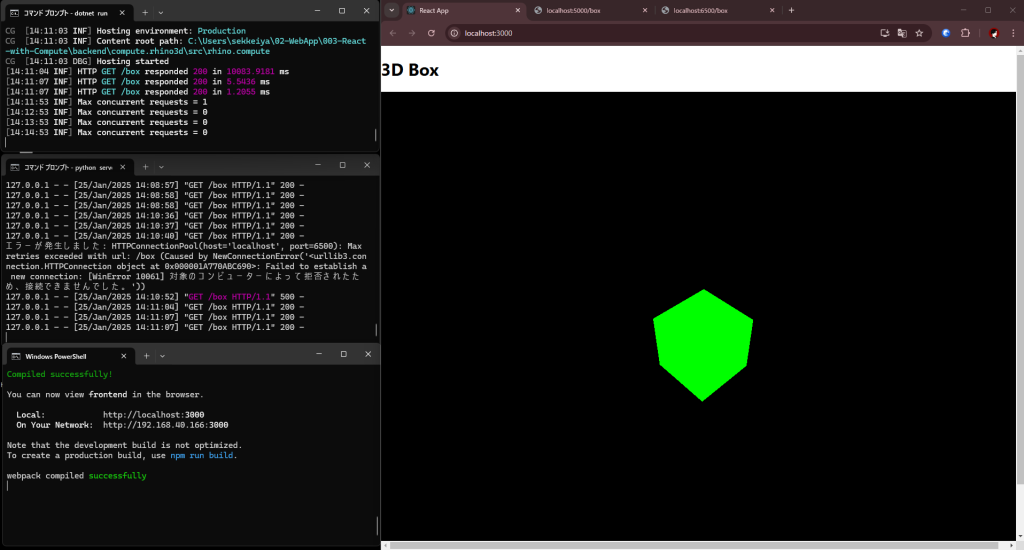This screenshot has width=1024, height=550.
Task: Click the green 3D box in the canvas
Action: click(x=703, y=345)
